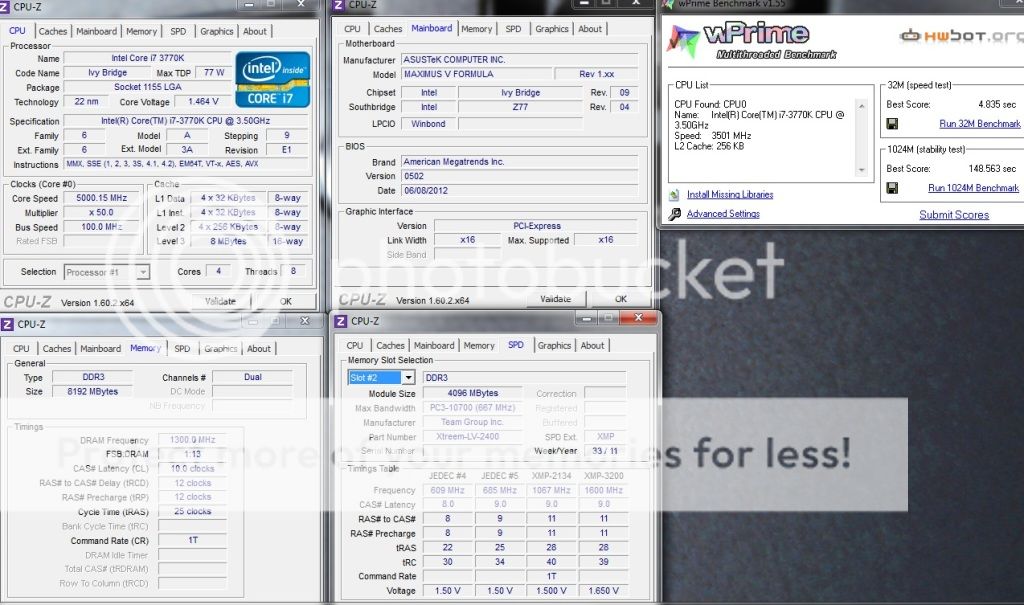
Task: Click OK in the processor CPU-Z window
Action: coord(286,301)
